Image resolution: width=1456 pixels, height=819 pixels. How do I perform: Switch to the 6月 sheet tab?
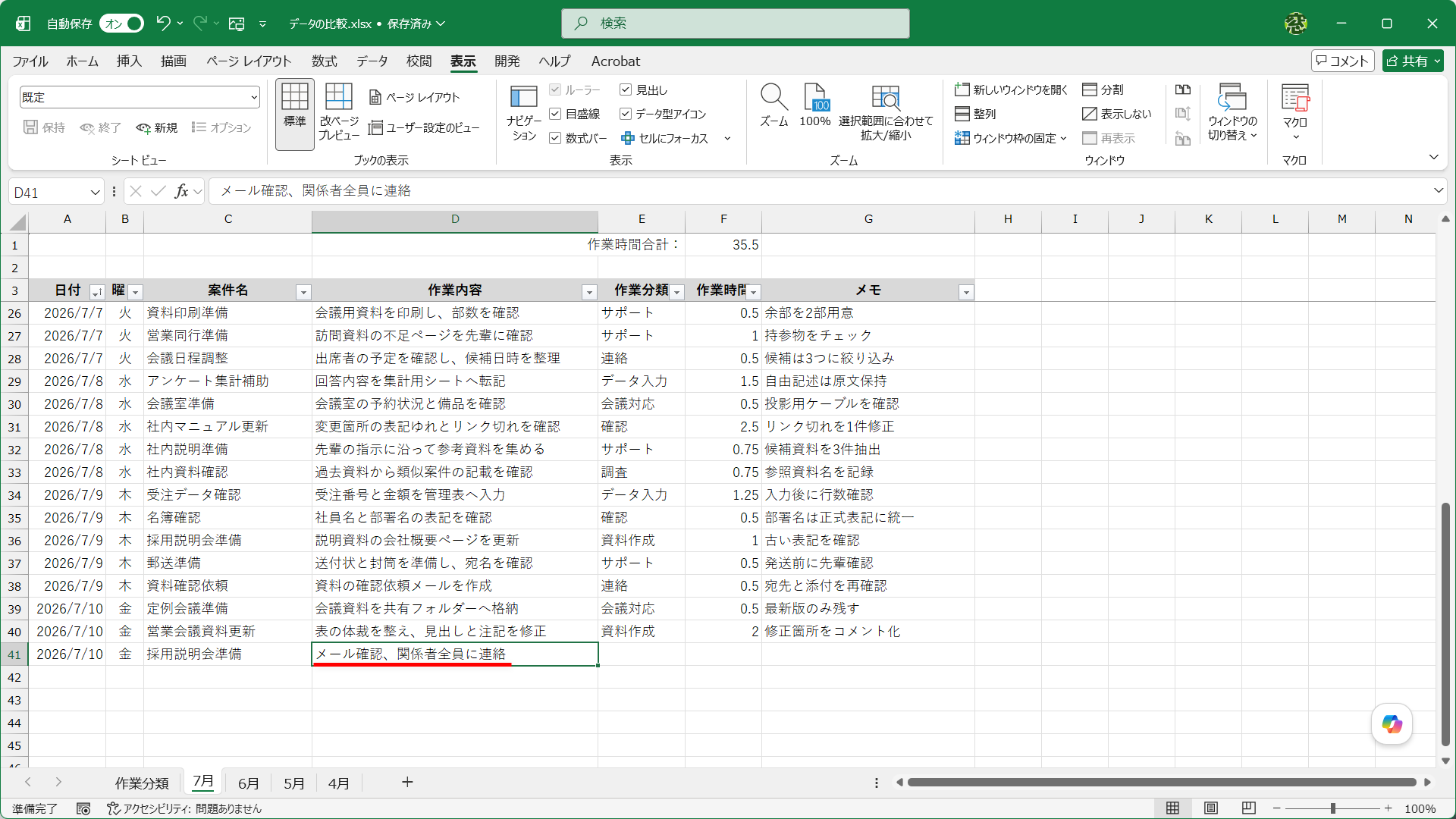click(249, 783)
